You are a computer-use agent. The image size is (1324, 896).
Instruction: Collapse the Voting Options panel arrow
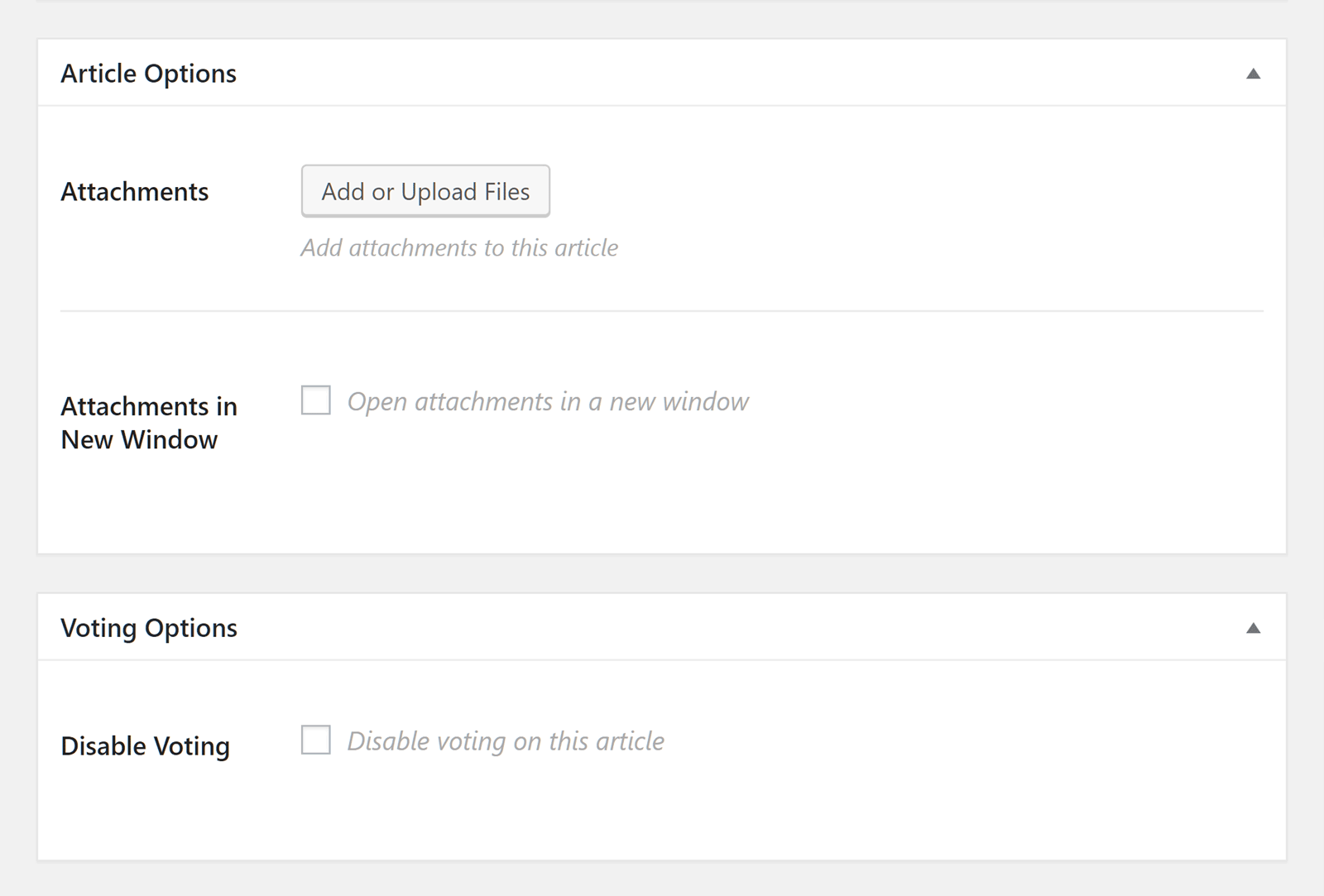coord(1253,628)
